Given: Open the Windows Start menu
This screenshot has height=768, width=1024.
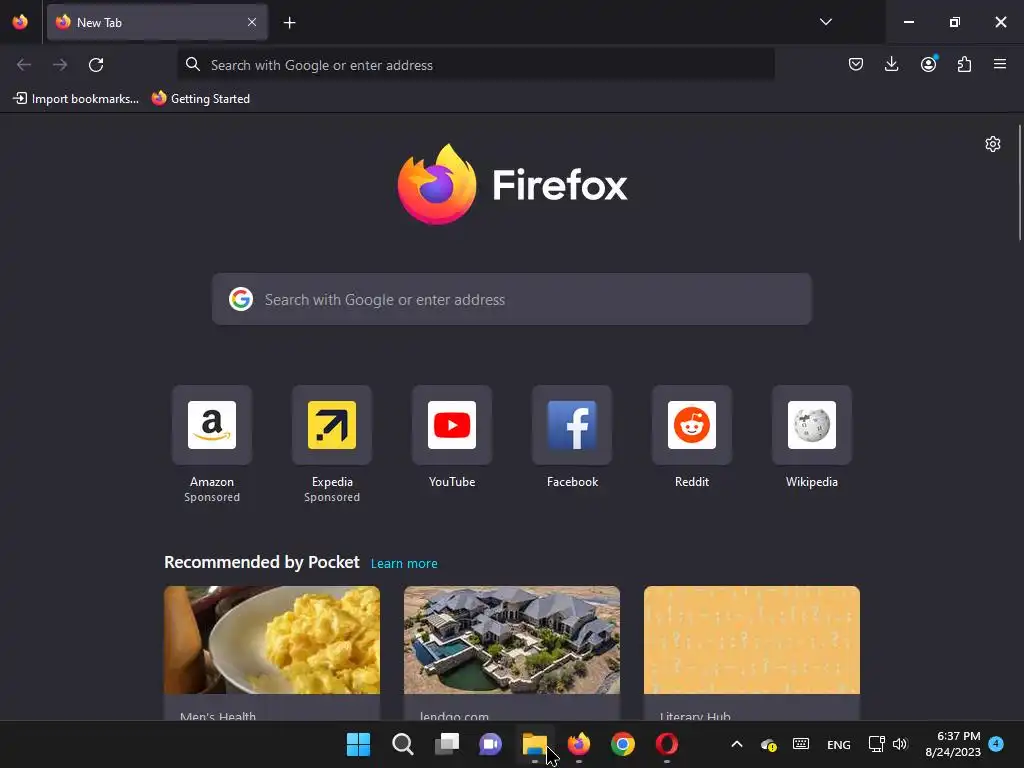Looking at the screenshot, I should pyautogui.click(x=358, y=744).
